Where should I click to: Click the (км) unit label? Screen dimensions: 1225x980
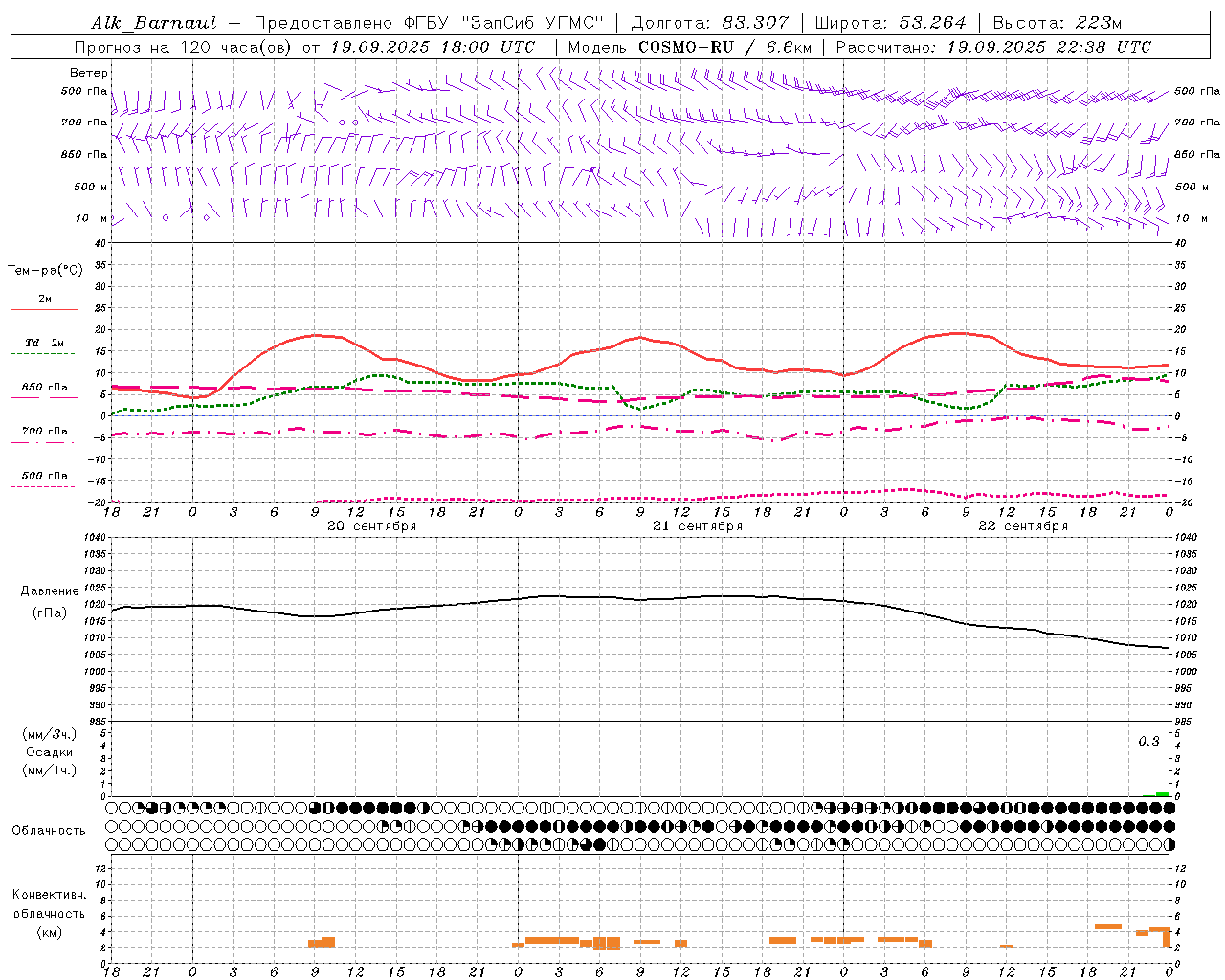tap(50, 932)
